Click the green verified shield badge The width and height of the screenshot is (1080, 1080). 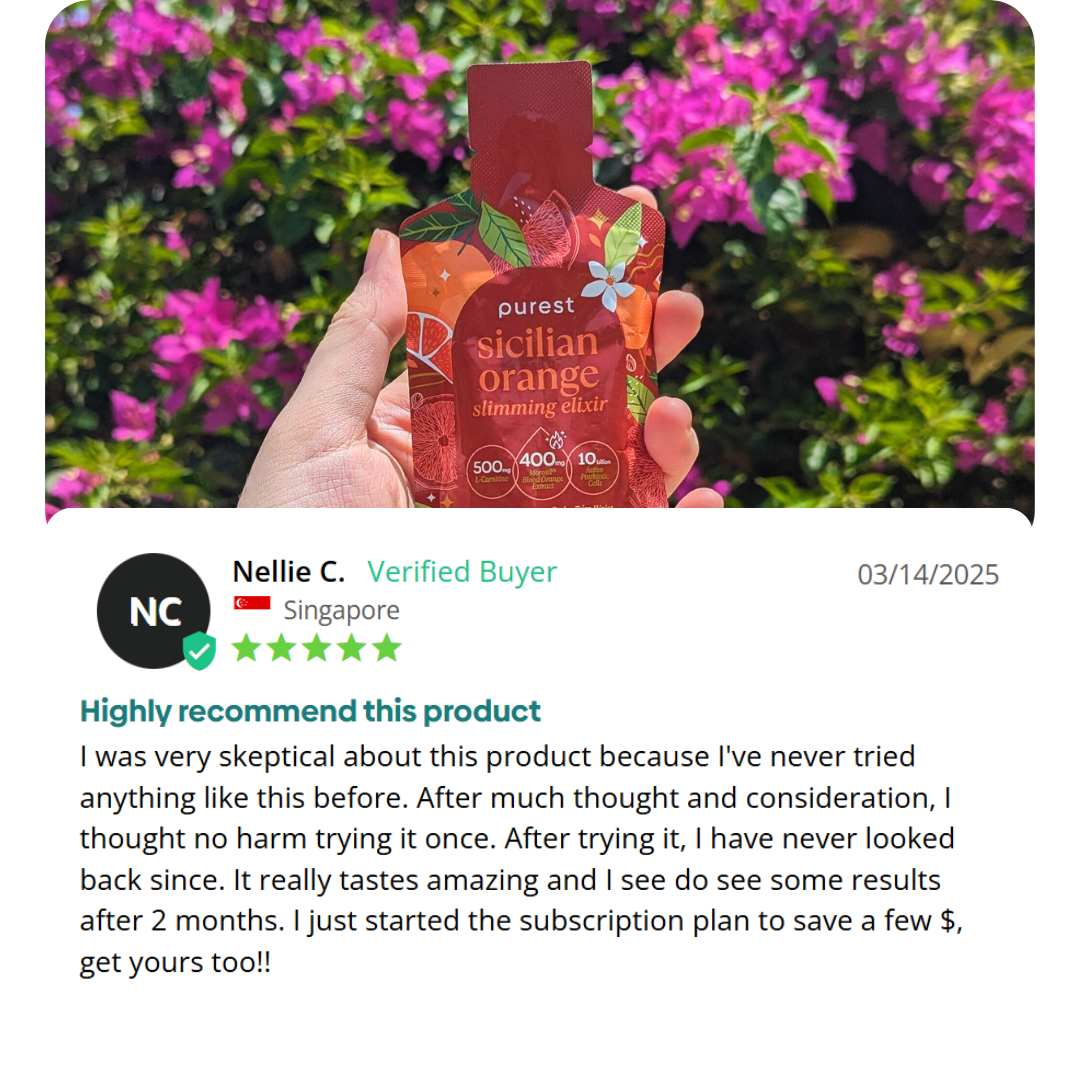tap(199, 650)
